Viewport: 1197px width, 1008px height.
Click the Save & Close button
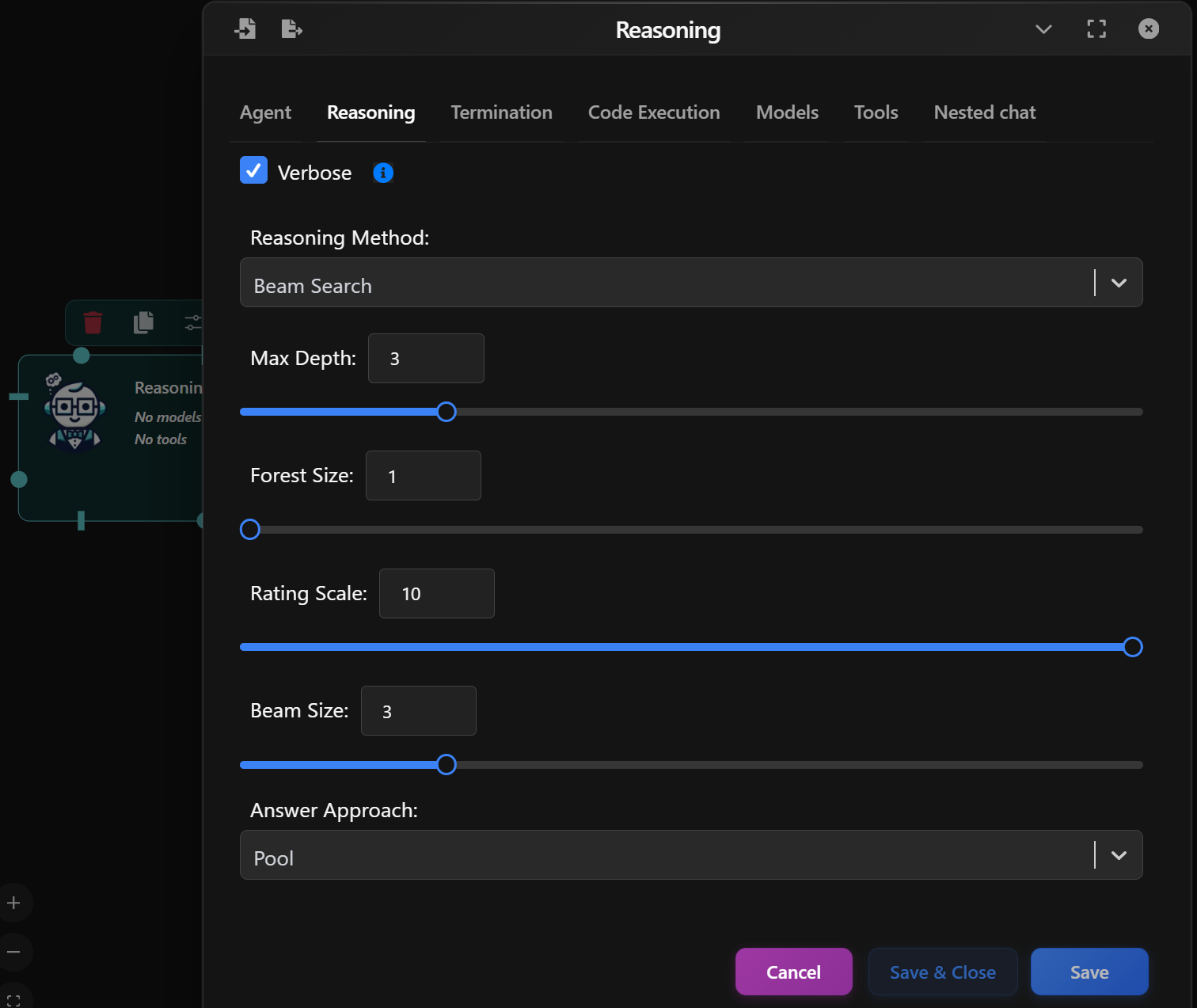point(942,972)
